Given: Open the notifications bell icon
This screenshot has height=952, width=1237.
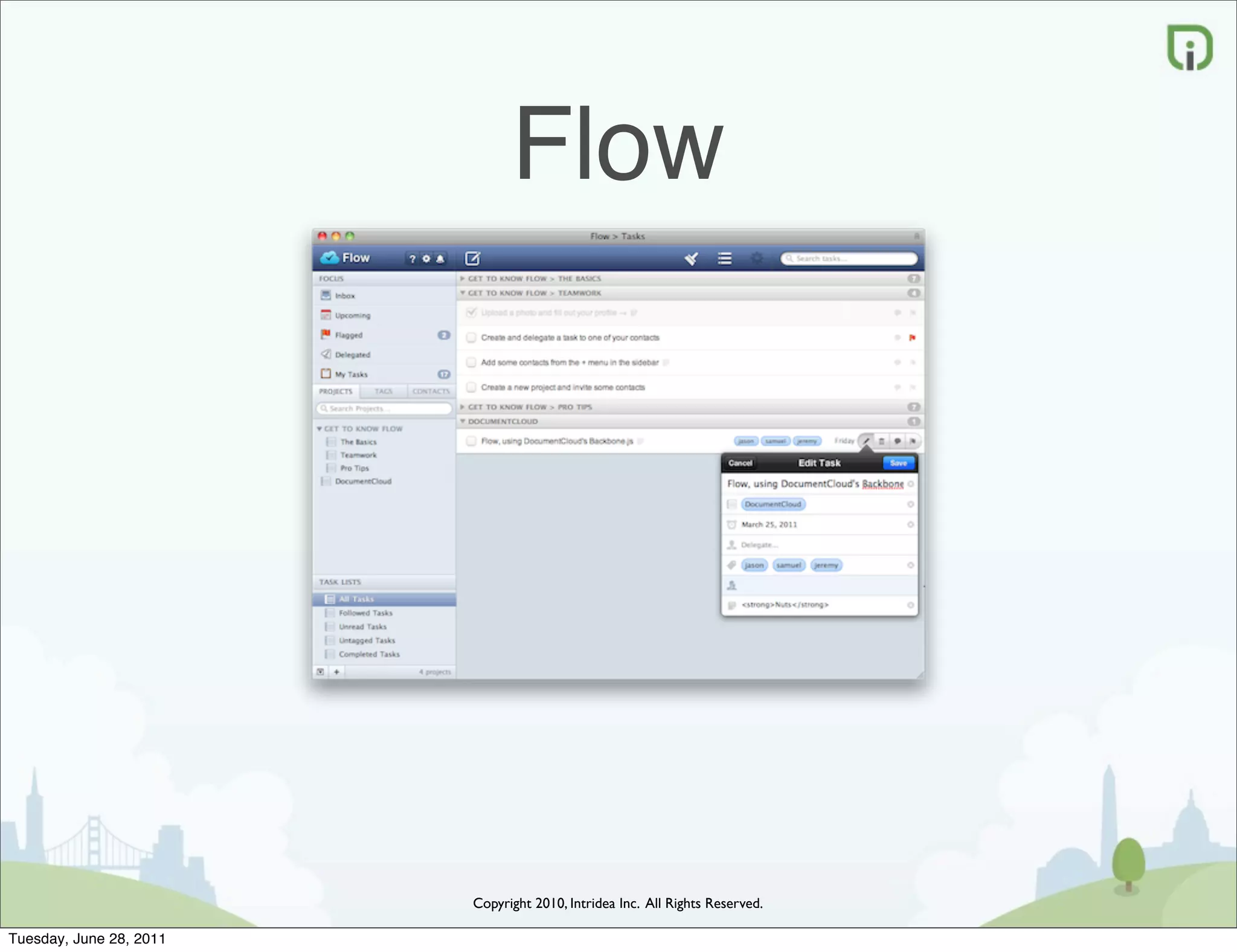Looking at the screenshot, I should pos(440,259).
